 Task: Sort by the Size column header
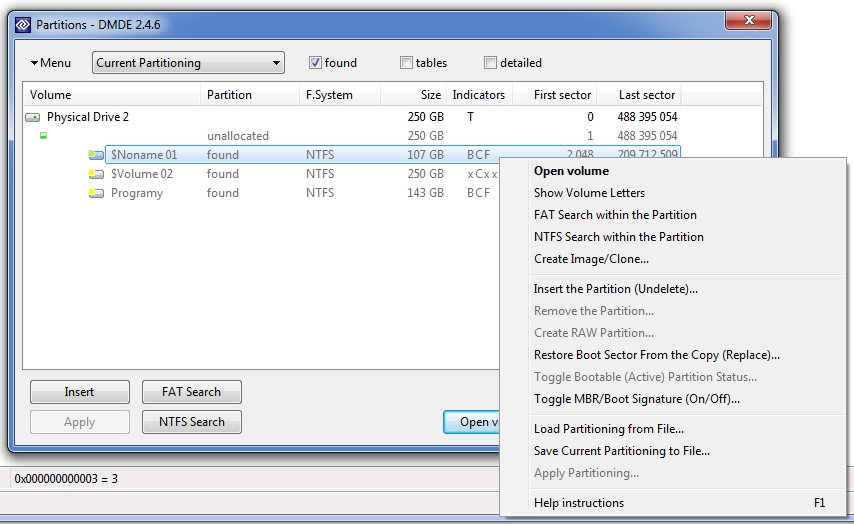pos(413,95)
